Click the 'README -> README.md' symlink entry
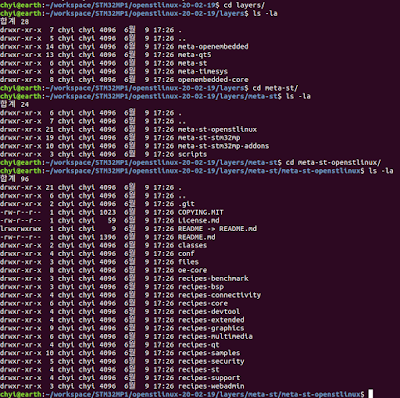This screenshot has width=400, height=398. coord(217,229)
